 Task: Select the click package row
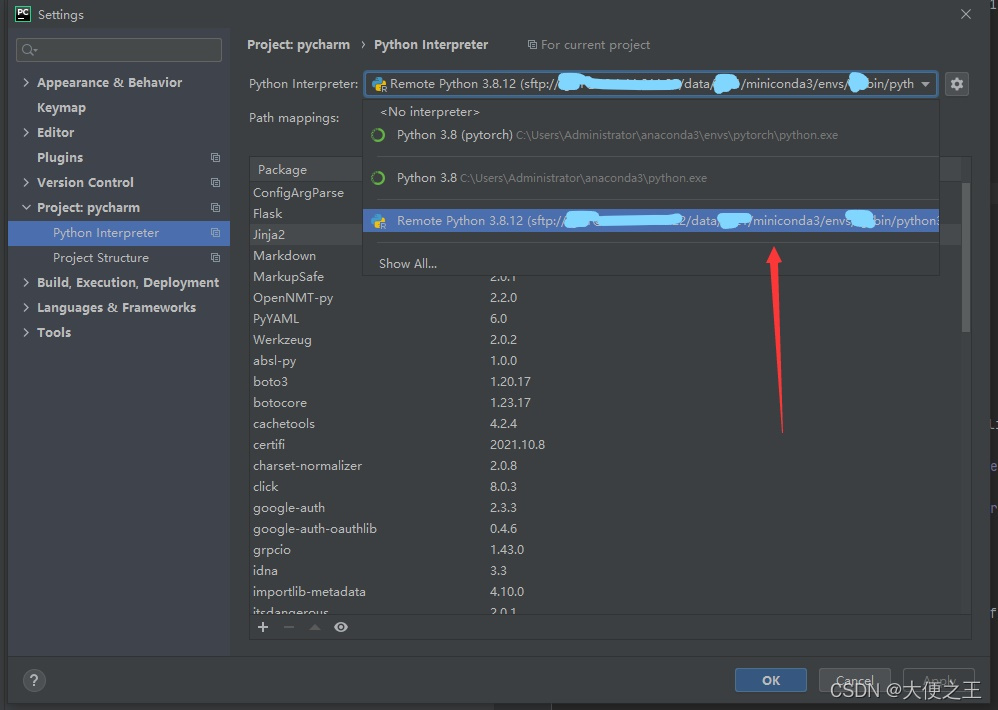(x=605, y=487)
